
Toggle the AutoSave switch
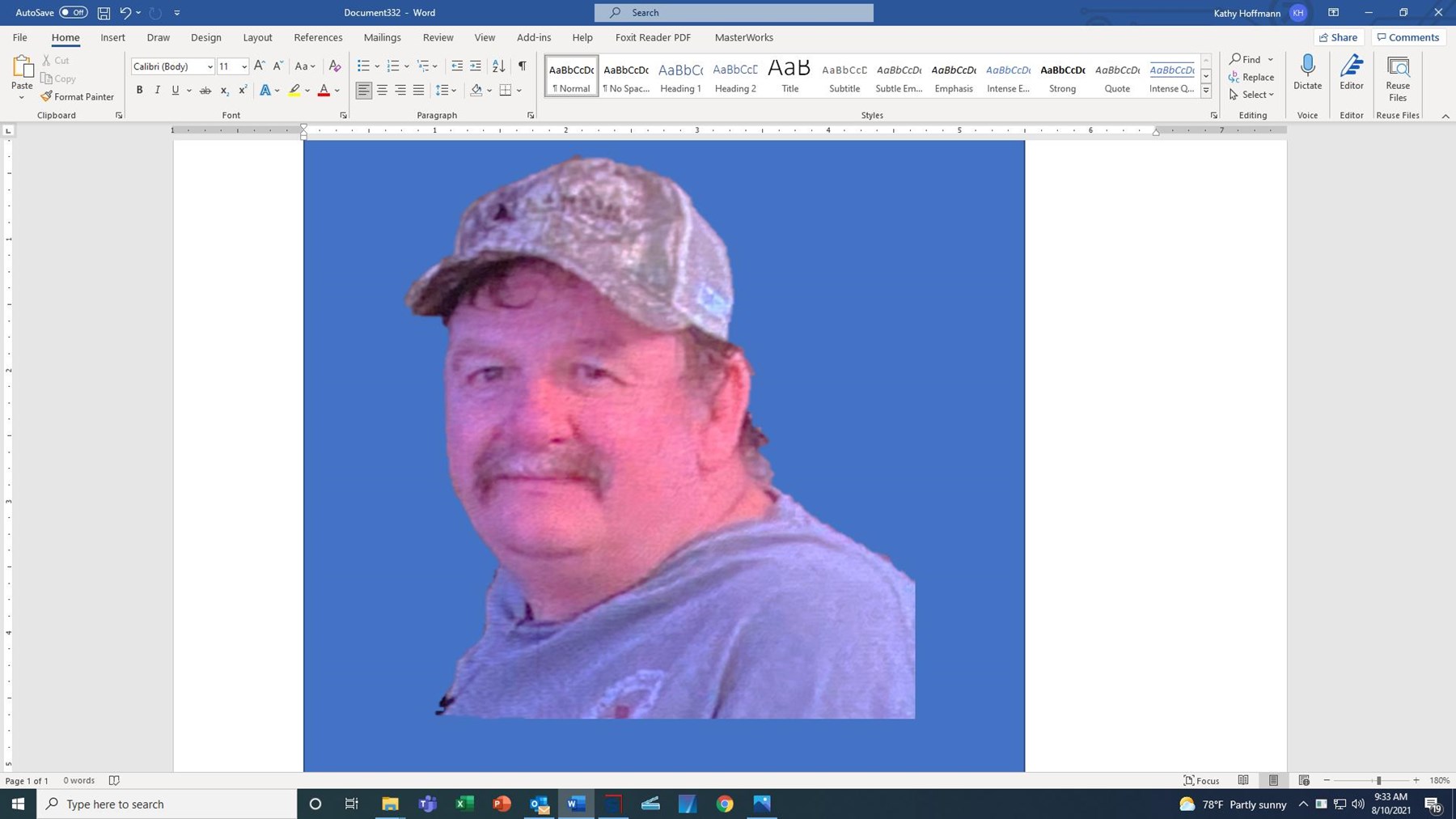point(73,12)
